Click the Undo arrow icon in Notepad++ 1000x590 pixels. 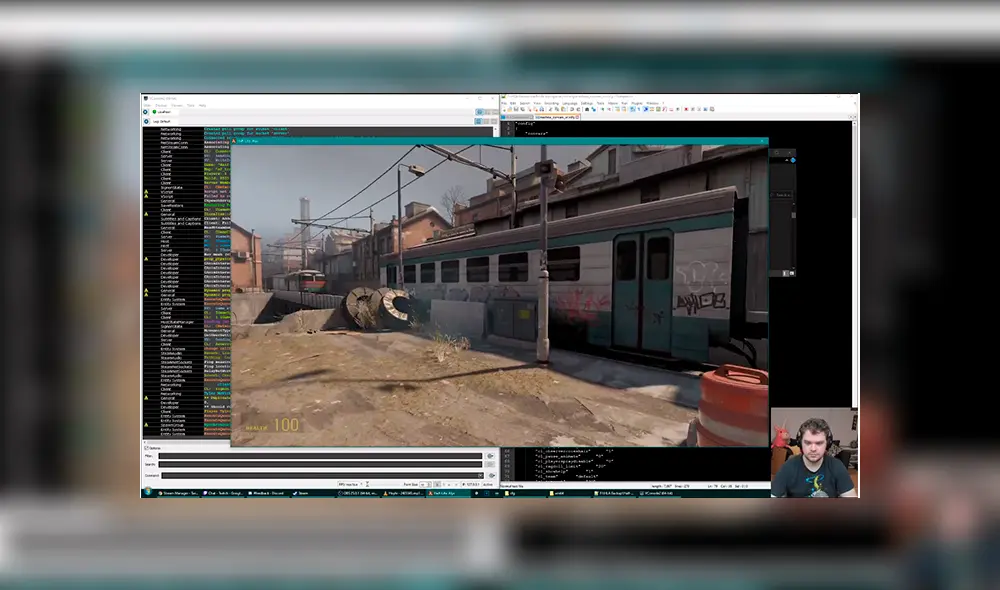[570, 109]
